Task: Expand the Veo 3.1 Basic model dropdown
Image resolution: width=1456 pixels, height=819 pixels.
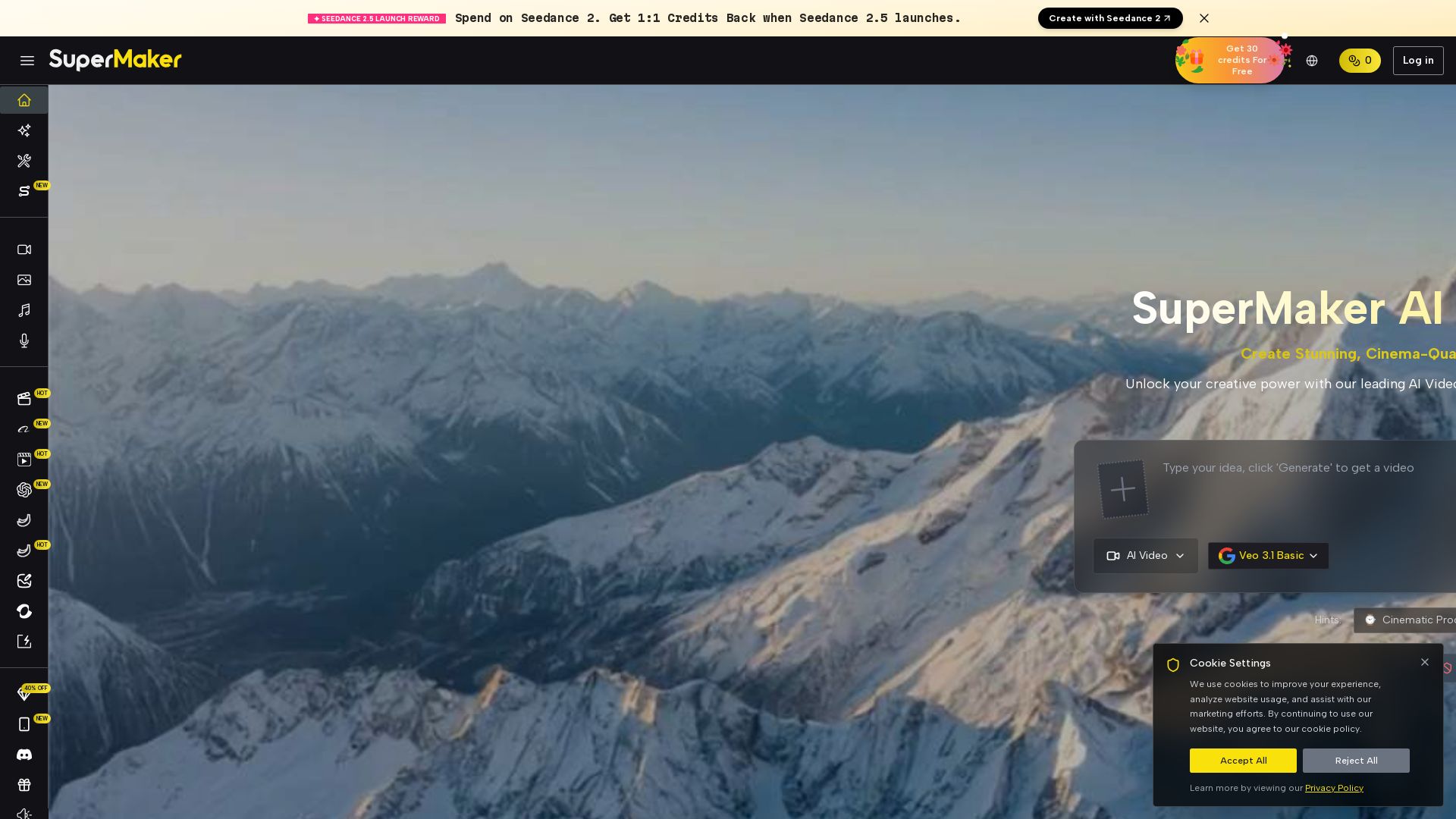Action: (1268, 556)
